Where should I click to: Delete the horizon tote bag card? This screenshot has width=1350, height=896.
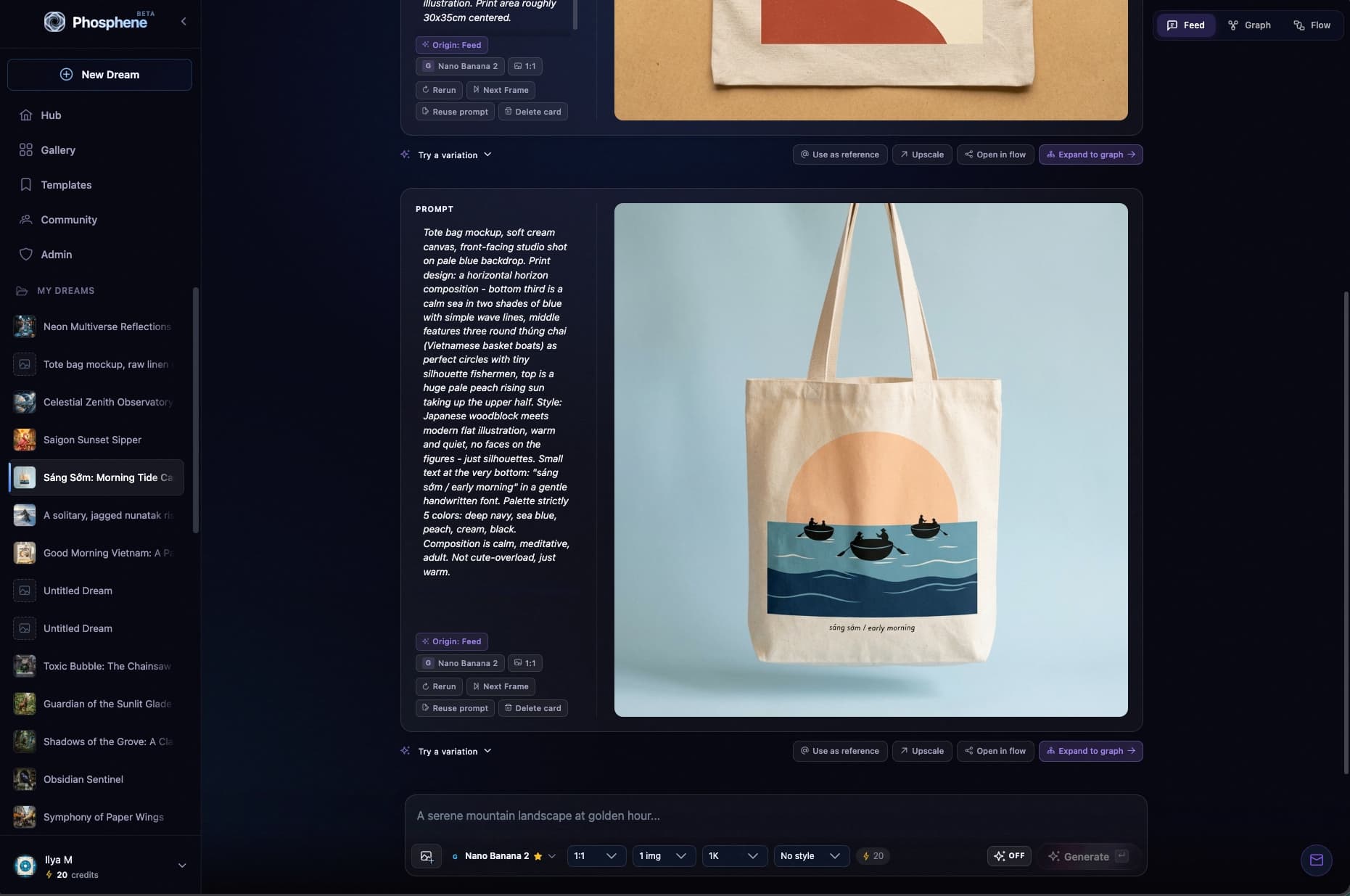(x=533, y=708)
